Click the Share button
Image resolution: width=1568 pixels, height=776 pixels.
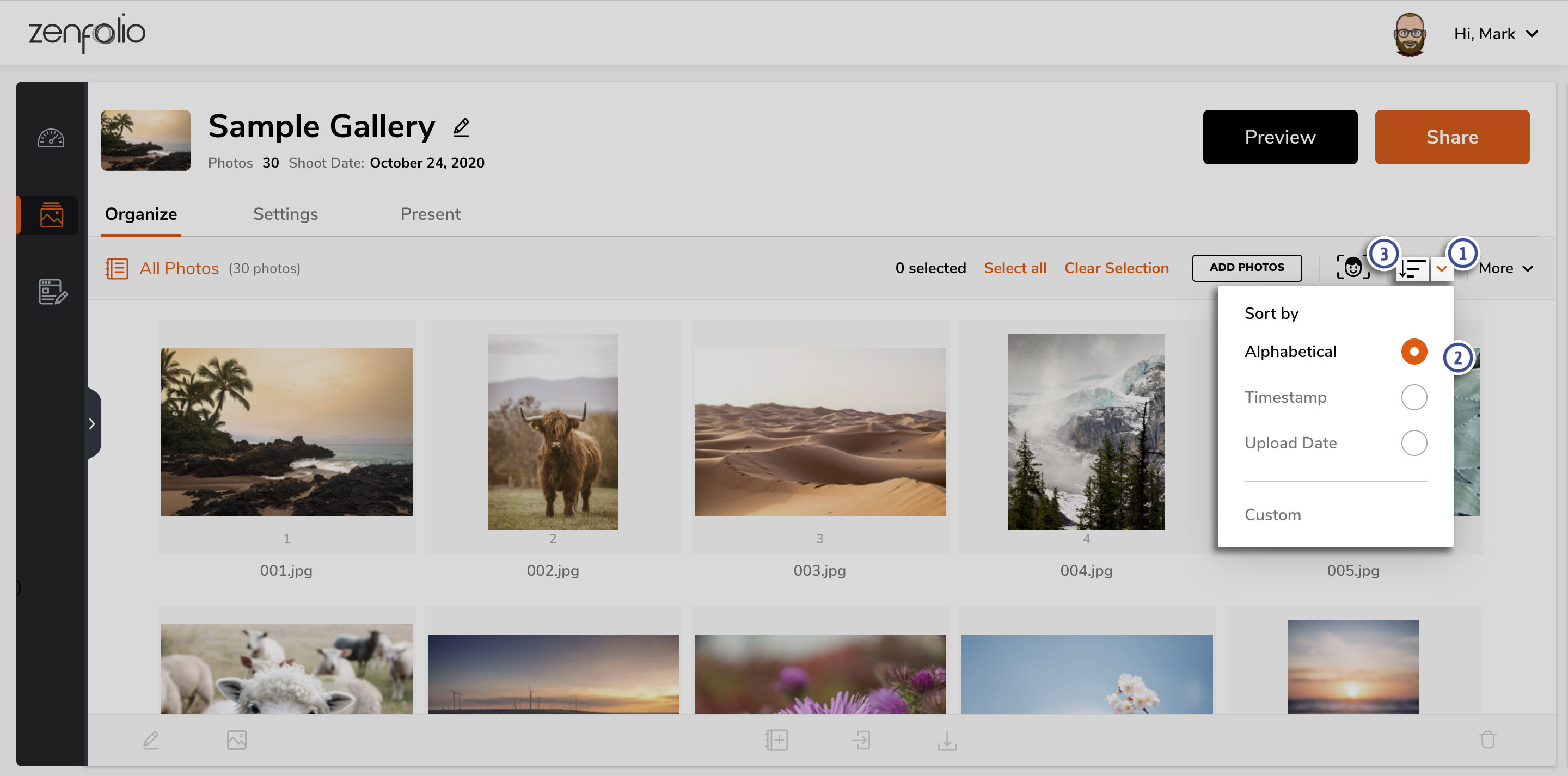coord(1453,137)
